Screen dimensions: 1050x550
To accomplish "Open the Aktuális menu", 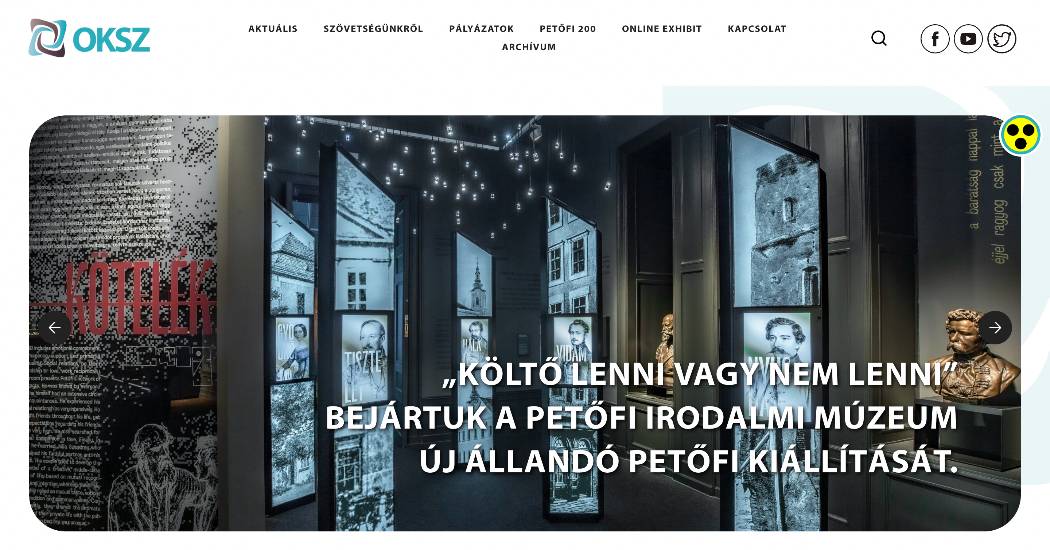I will click(273, 29).
